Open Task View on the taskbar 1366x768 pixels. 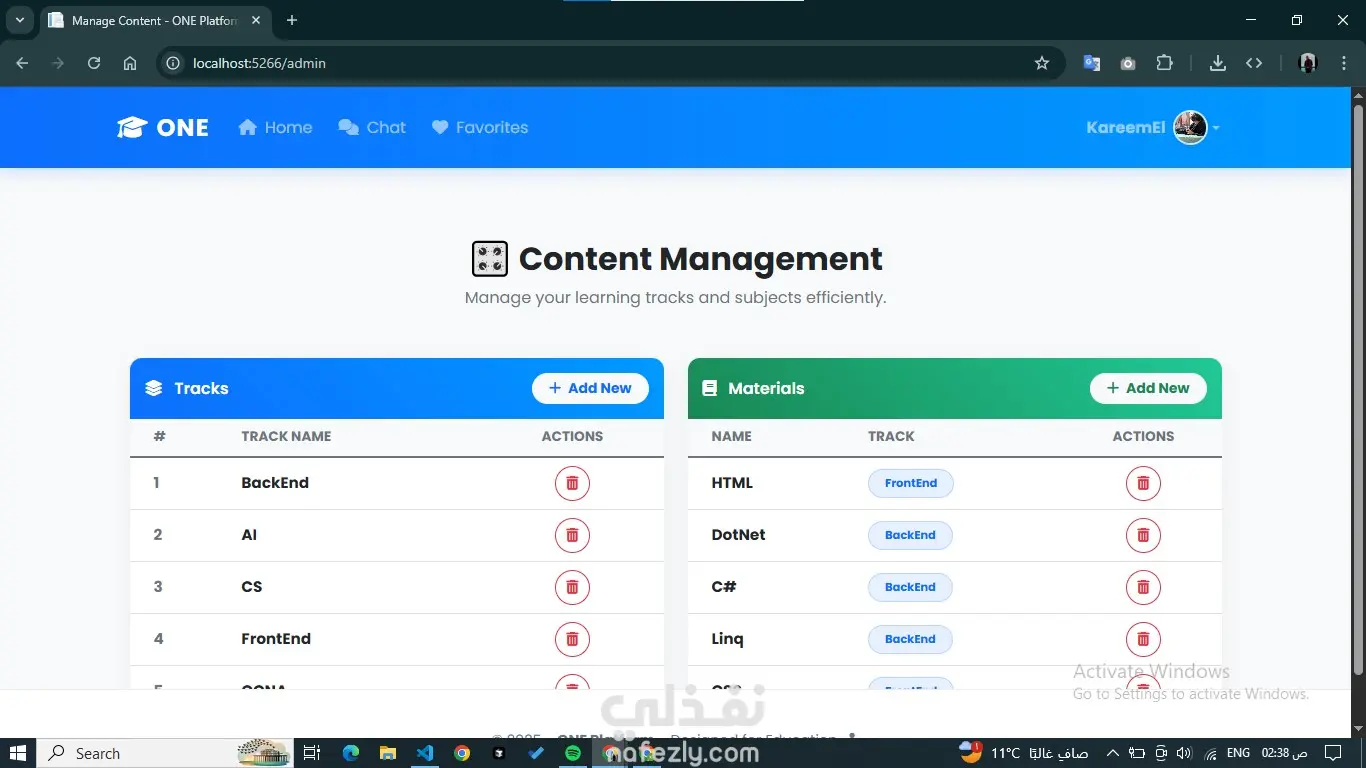(312, 753)
